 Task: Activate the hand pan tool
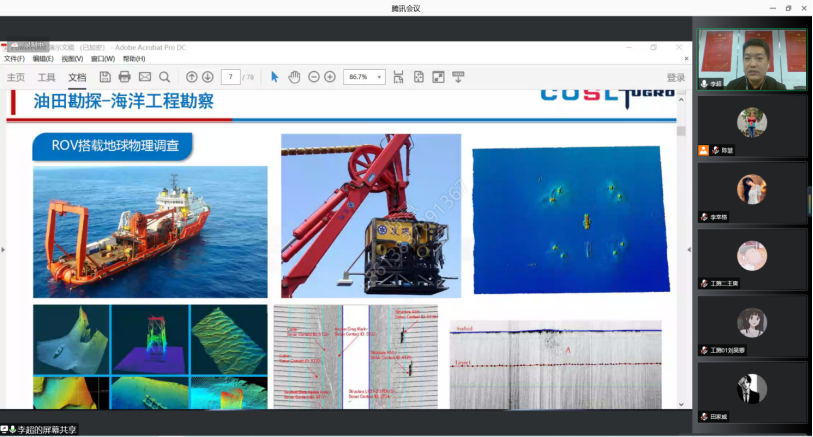click(x=294, y=77)
